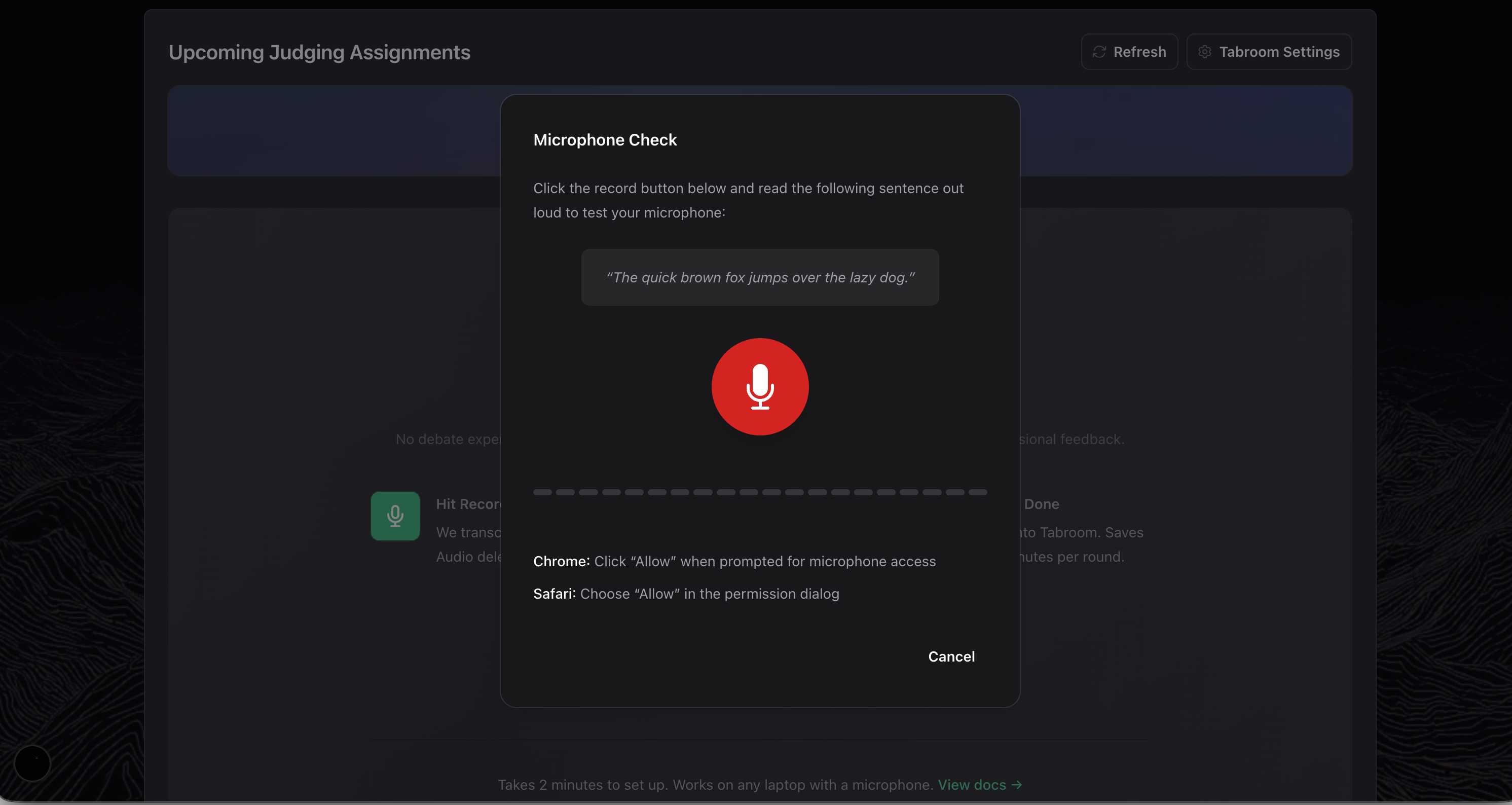Screen dimensions: 1512x805
Task: Click the Done step heading
Action: tap(1041, 504)
